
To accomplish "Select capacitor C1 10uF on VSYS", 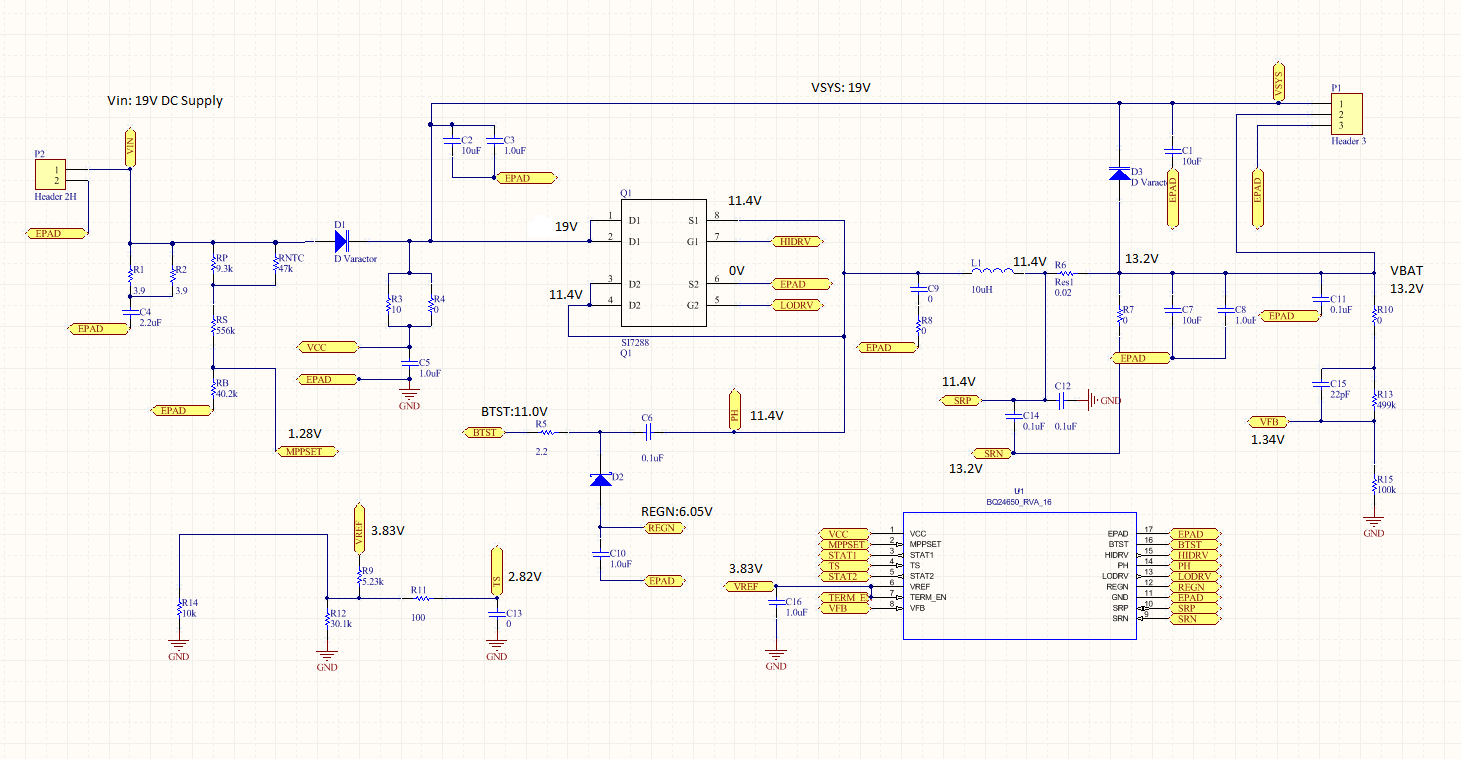I will coord(1173,151).
